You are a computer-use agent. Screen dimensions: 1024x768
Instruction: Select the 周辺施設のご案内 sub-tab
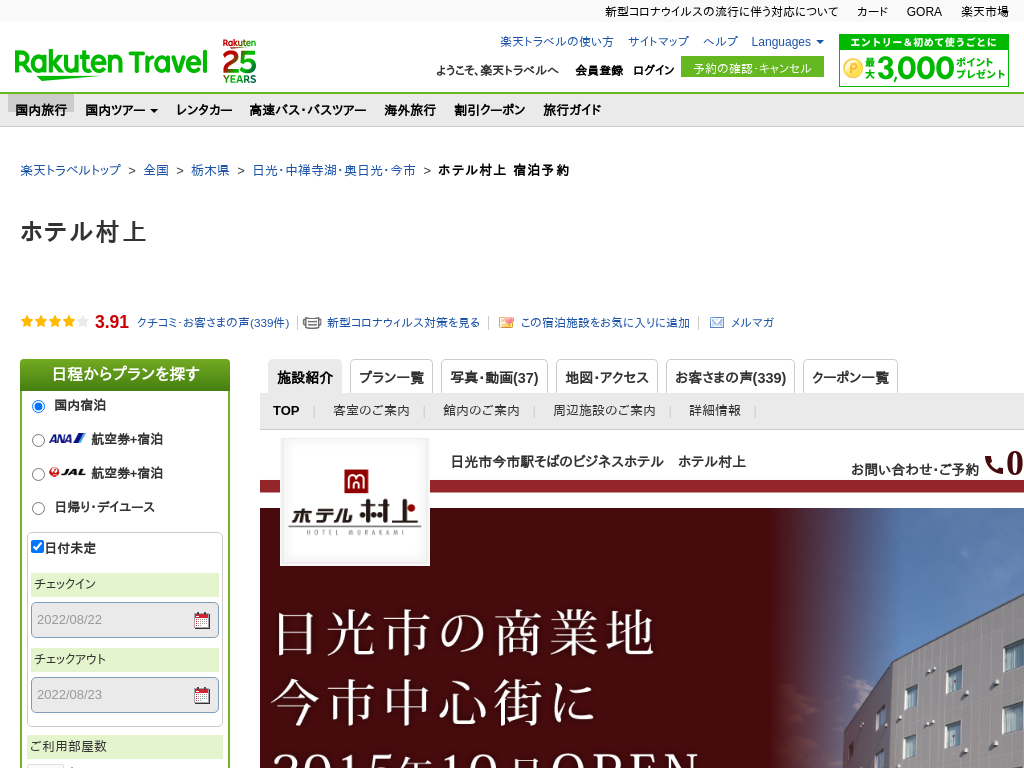604,411
